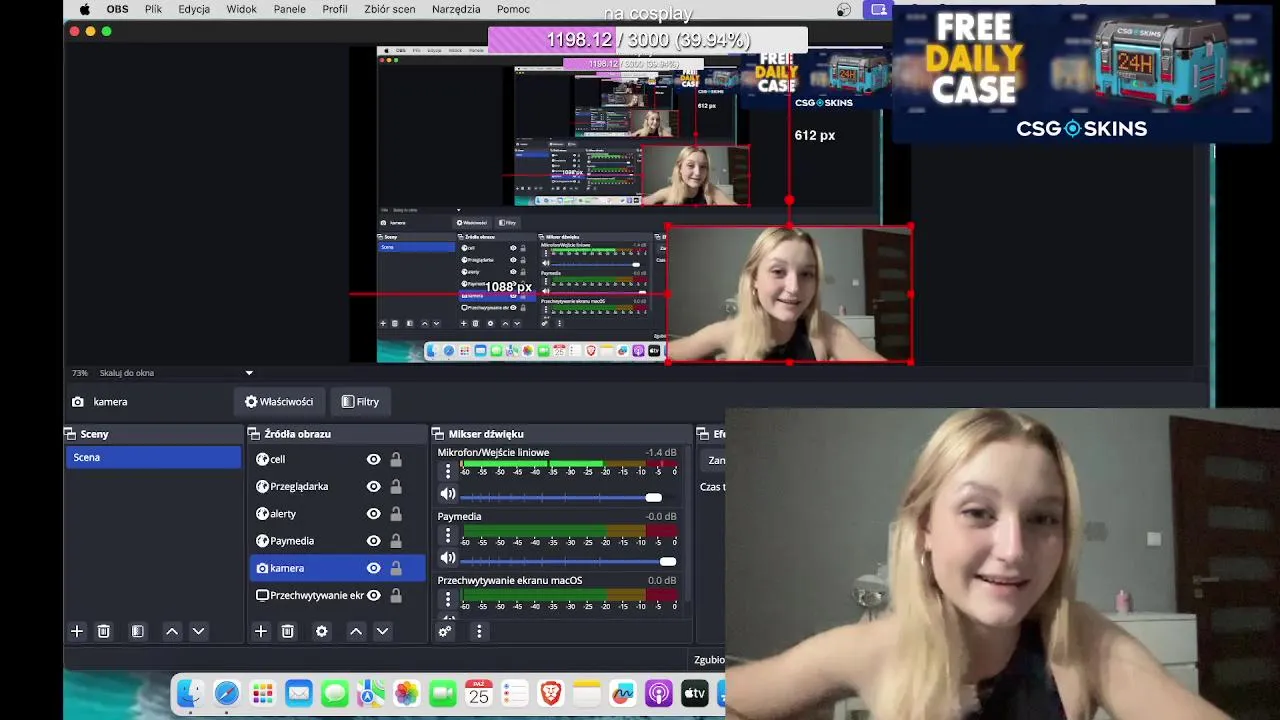Hide the cell source with its eye icon
The width and height of the screenshot is (1280, 720).
[x=373, y=459]
